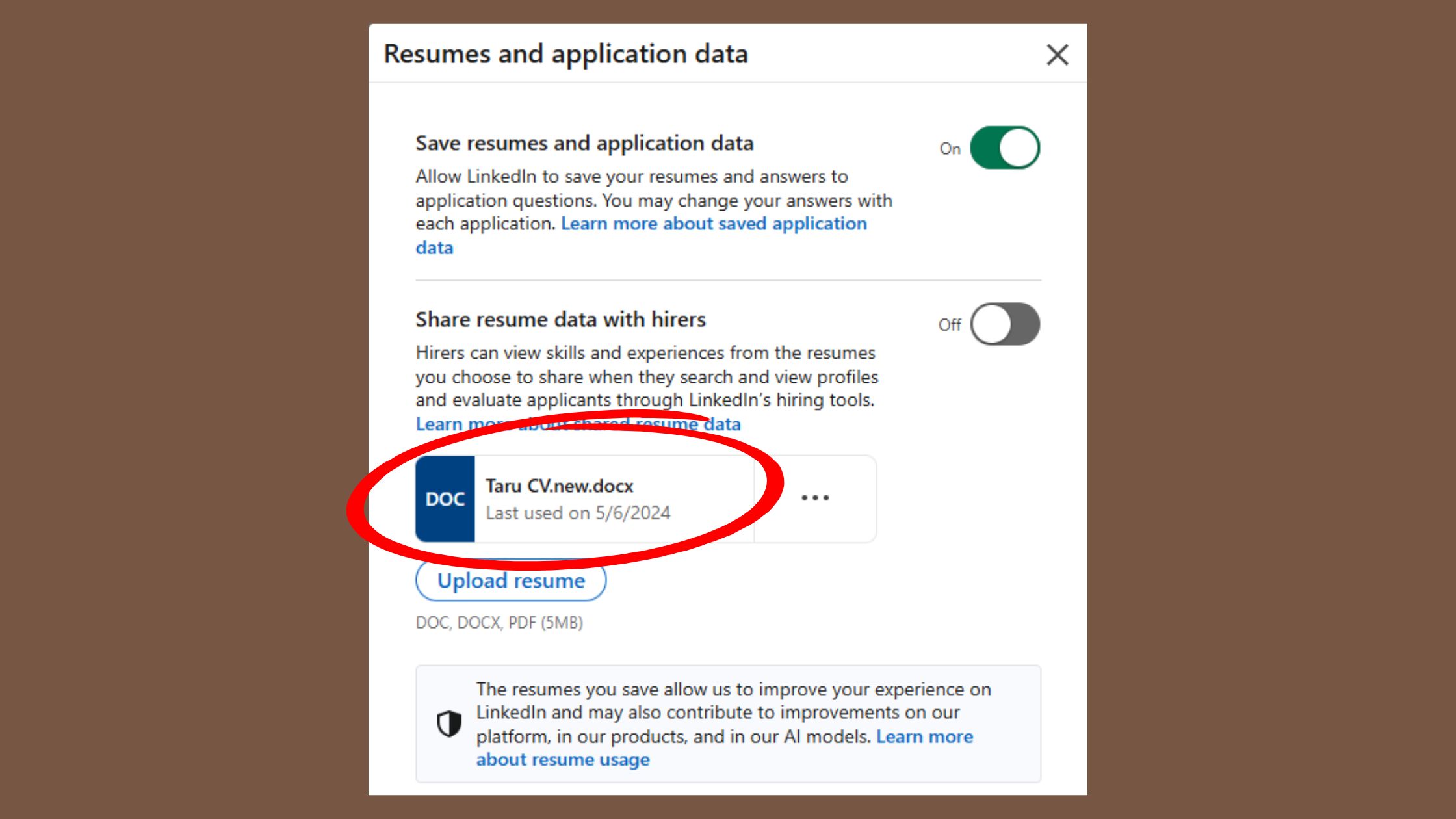Open Learn more about shared resume data link
Viewport: 1456px width, 819px height.
(578, 424)
